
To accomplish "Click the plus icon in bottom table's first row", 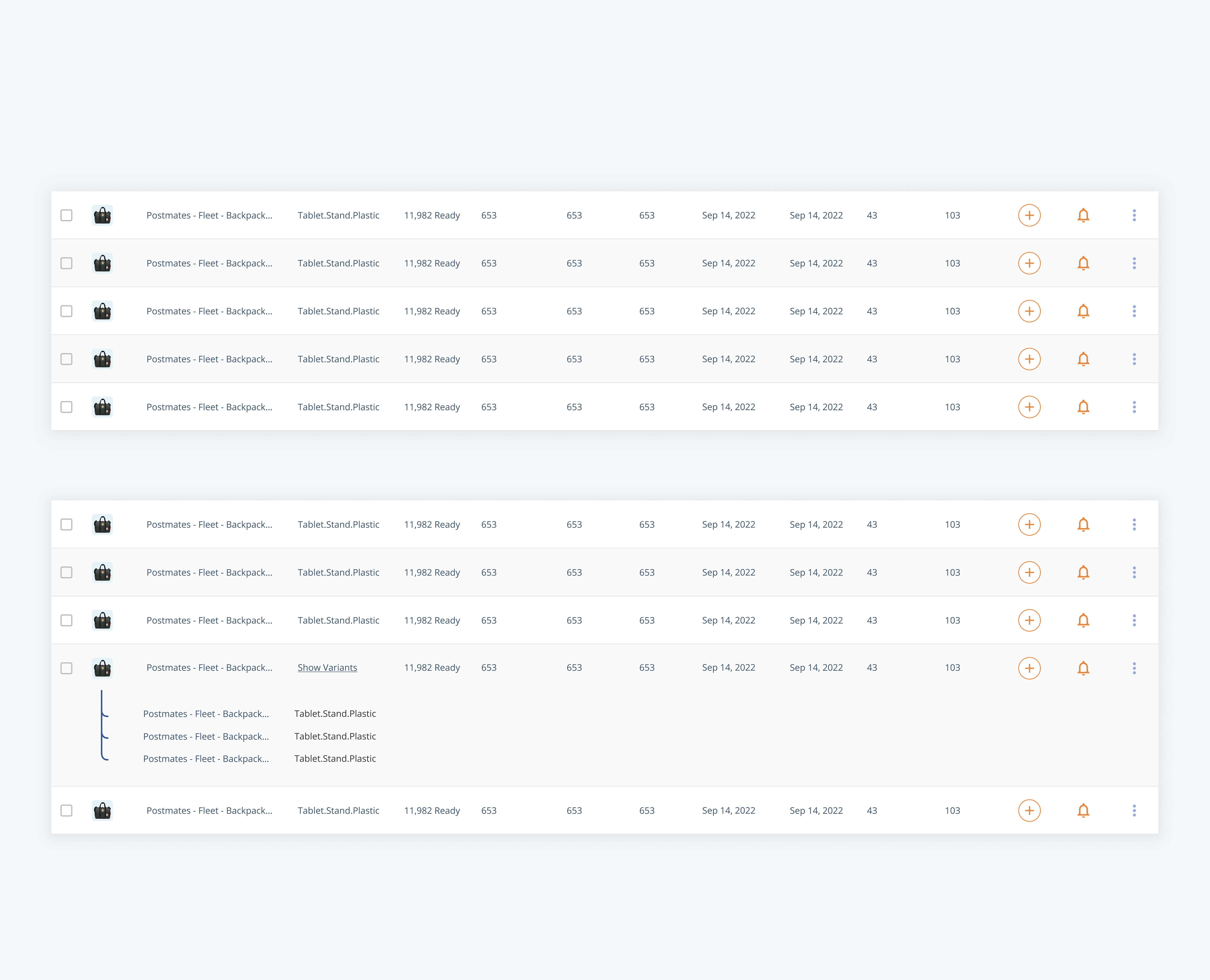I will click(x=1029, y=524).
